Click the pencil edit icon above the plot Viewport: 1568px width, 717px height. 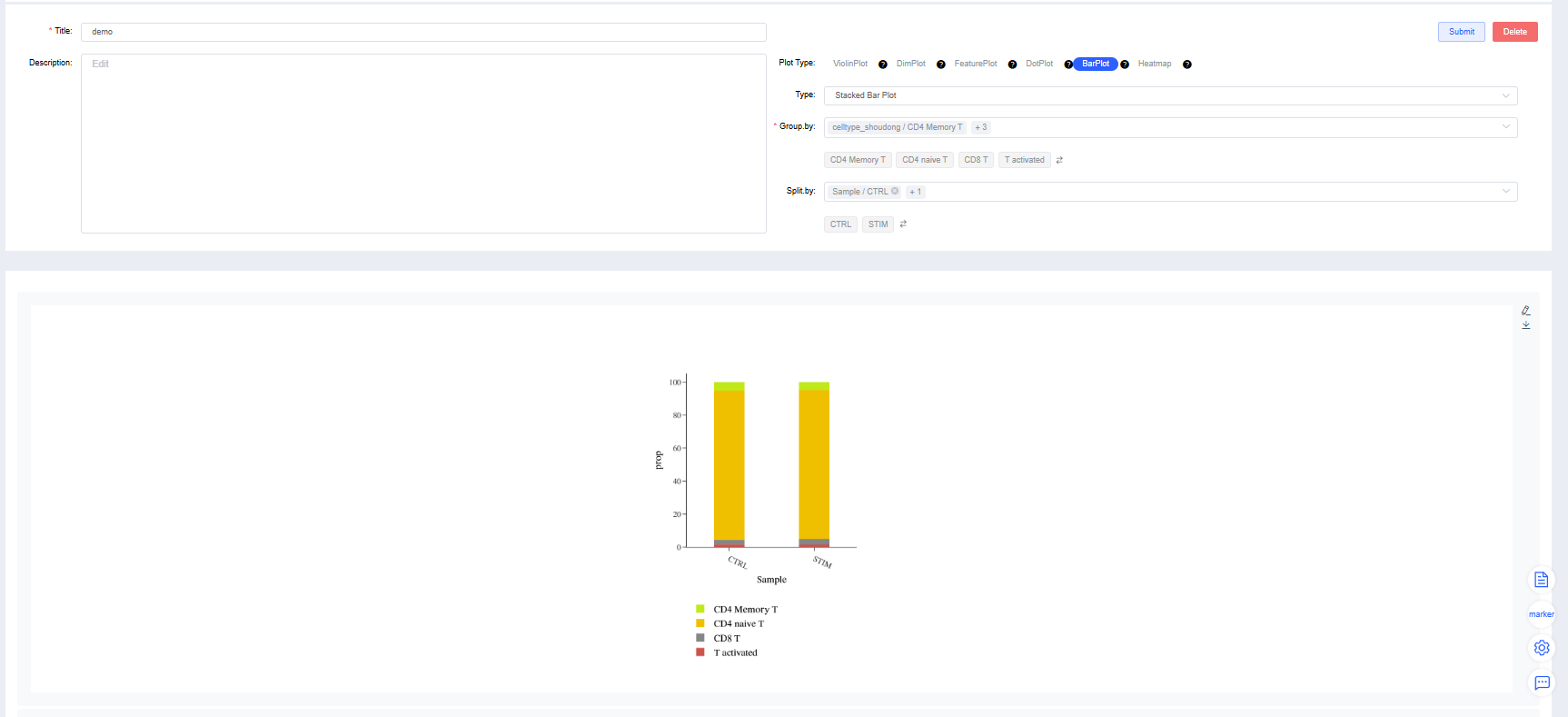[x=1526, y=311]
